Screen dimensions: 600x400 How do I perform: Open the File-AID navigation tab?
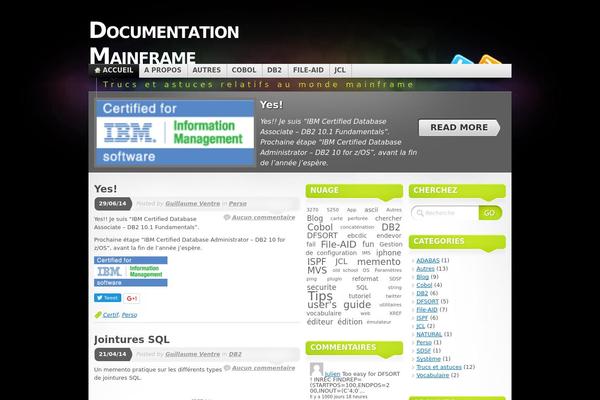tap(308, 70)
